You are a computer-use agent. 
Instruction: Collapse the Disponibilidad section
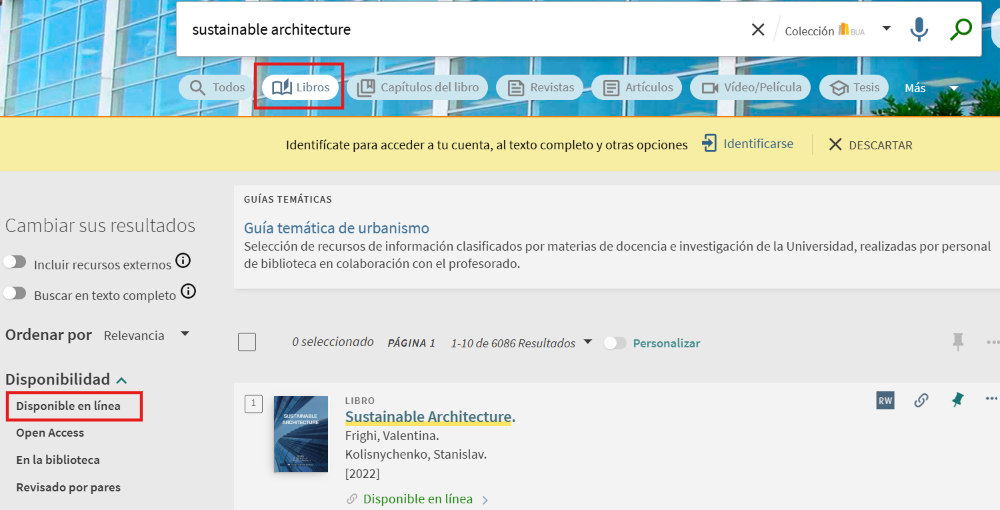(x=66, y=379)
